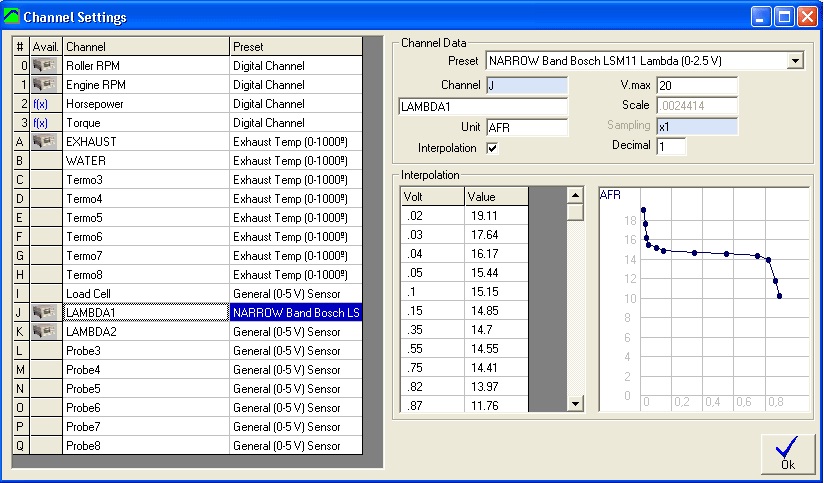Click the f(x) icon beside Torque
Viewport: 824px width, 483px height.
(x=41, y=123)
